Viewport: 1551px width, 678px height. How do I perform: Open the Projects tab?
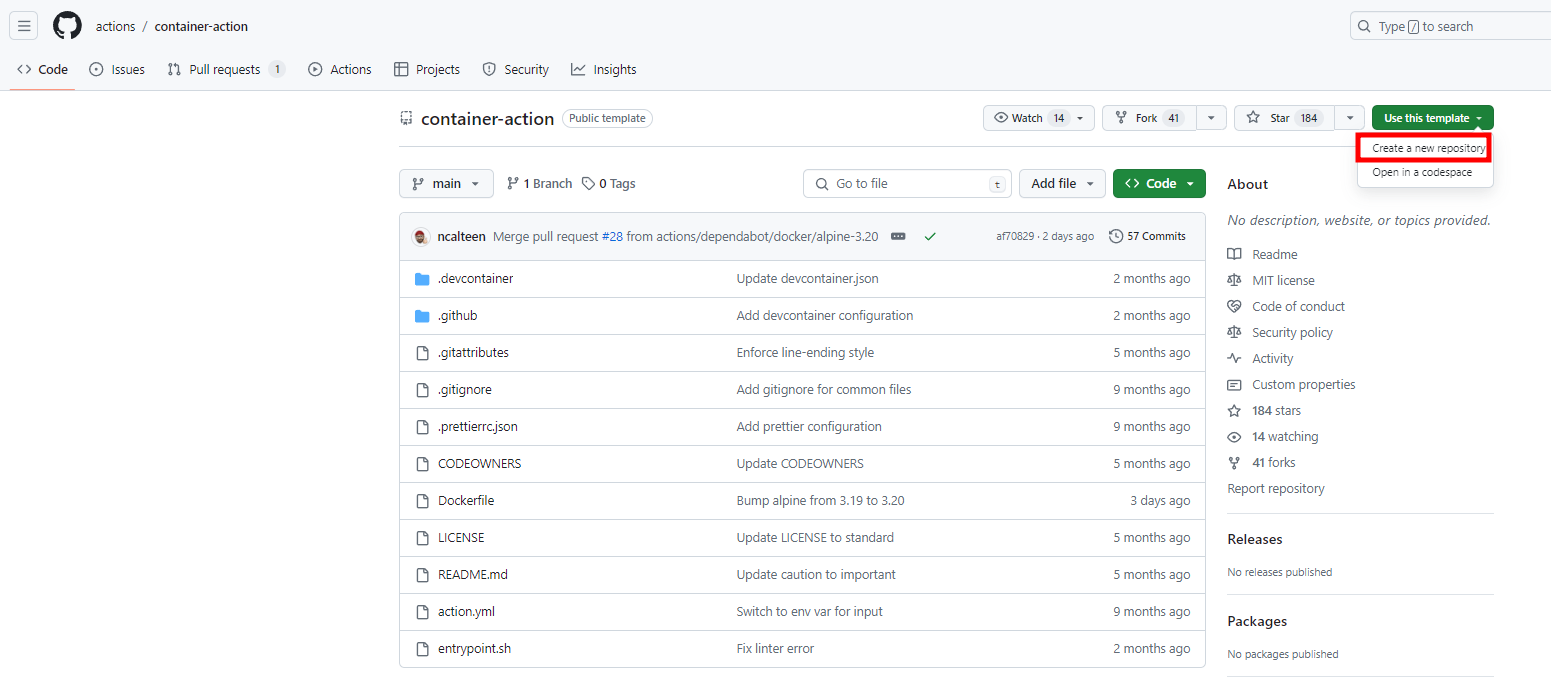tap(427, 70)
